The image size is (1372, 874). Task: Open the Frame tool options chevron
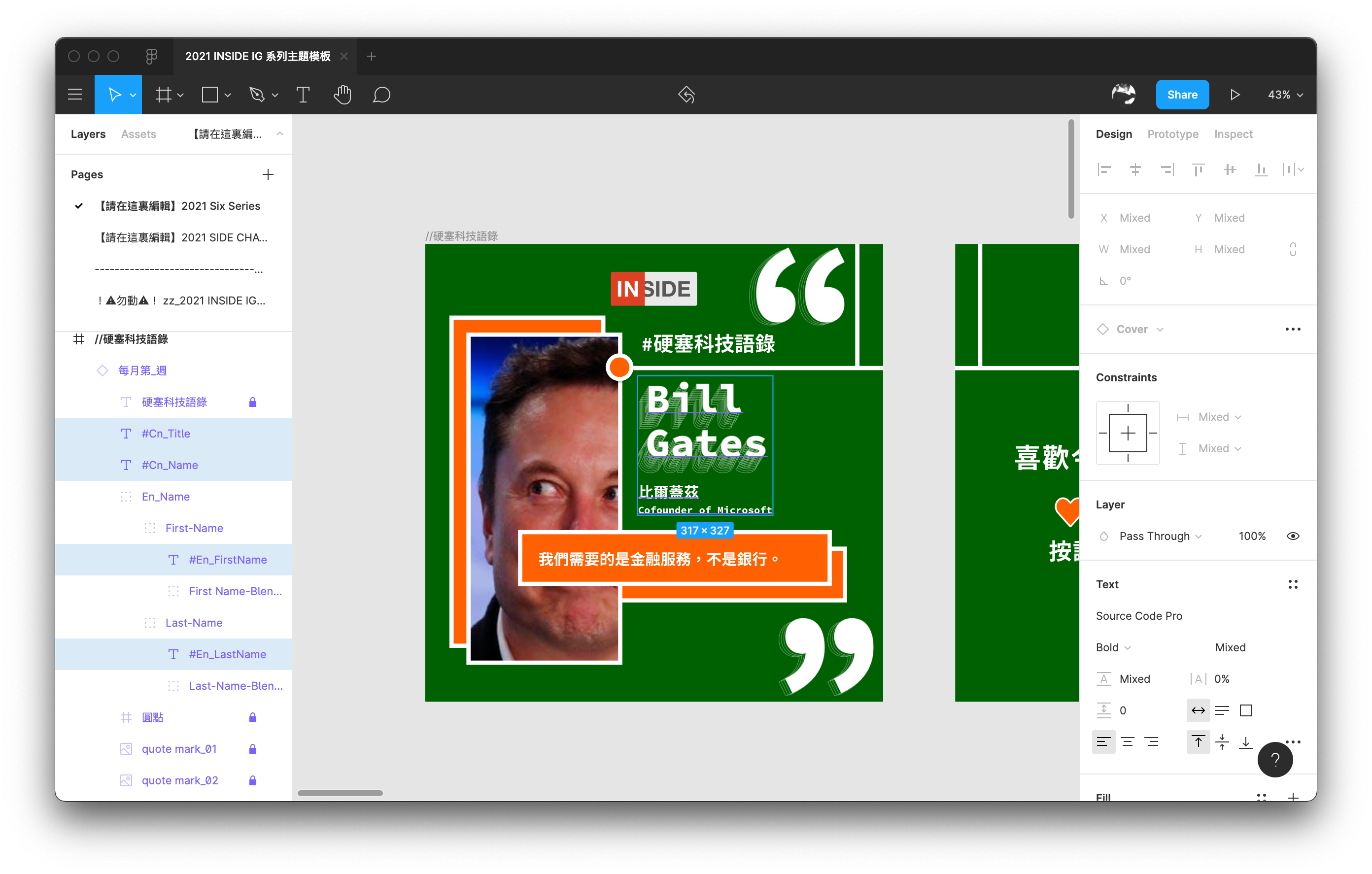(x=180, y=95)
